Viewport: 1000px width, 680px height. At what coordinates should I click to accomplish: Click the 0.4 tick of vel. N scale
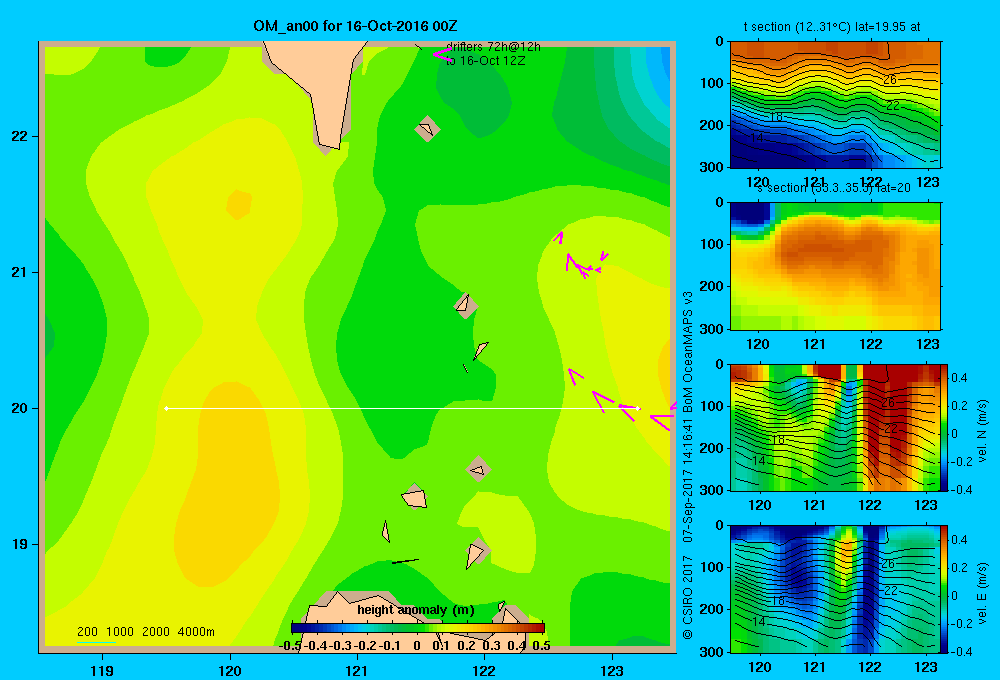(x=960, y=378)
